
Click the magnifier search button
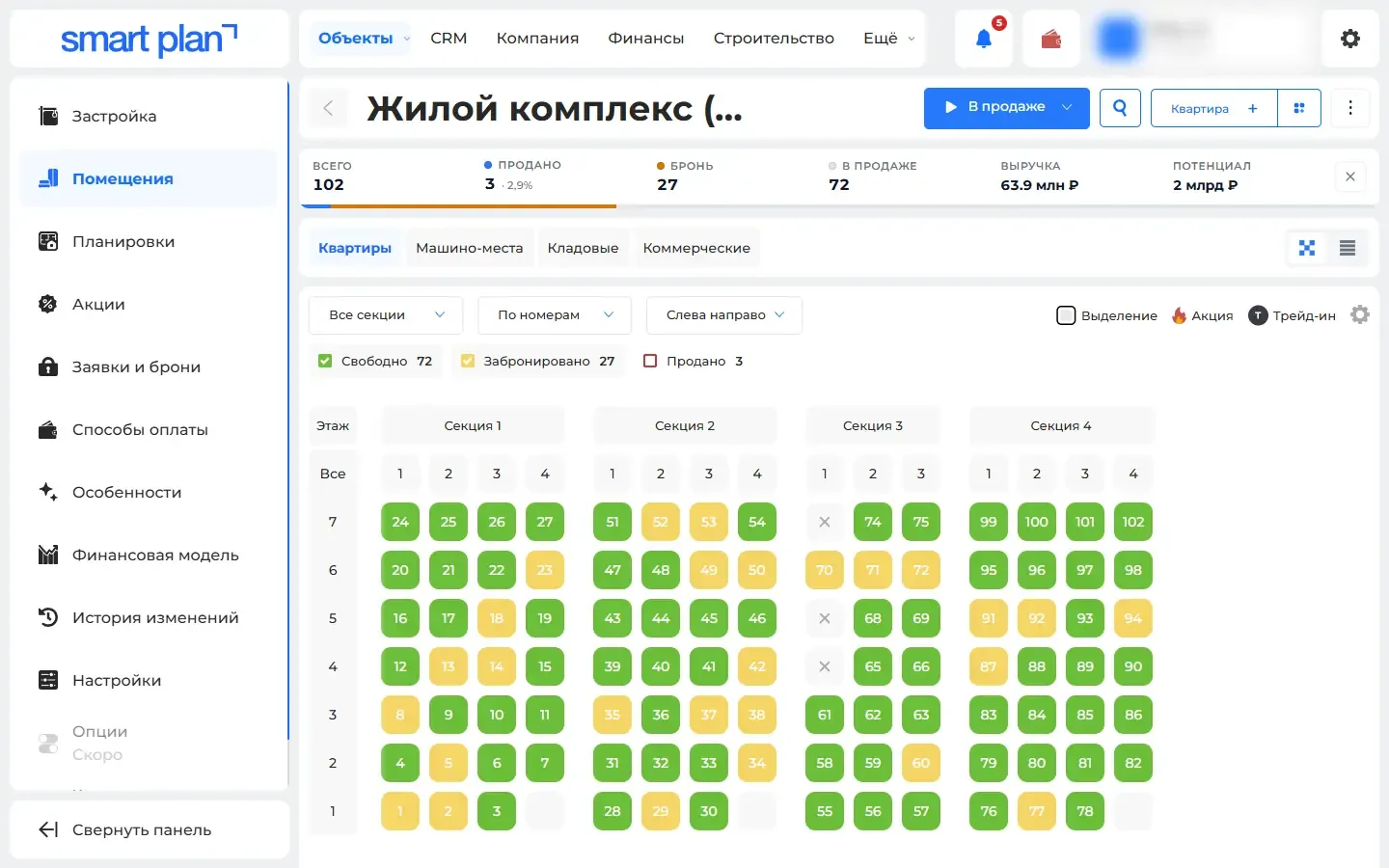tap(1120, 108)
